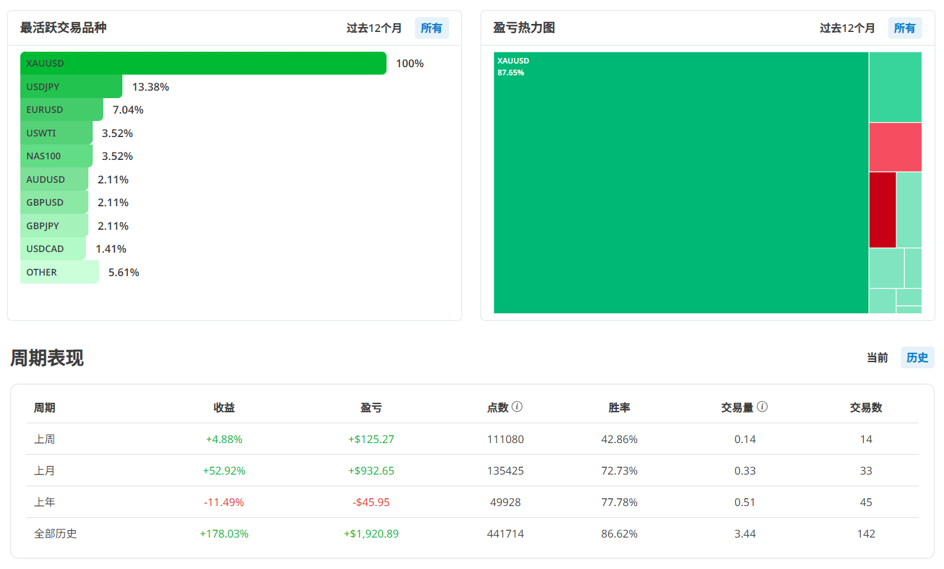Viewport: 944px width, 569px height.
Task: Select the 上月 row in the performance table
Action: coord(472,471)
